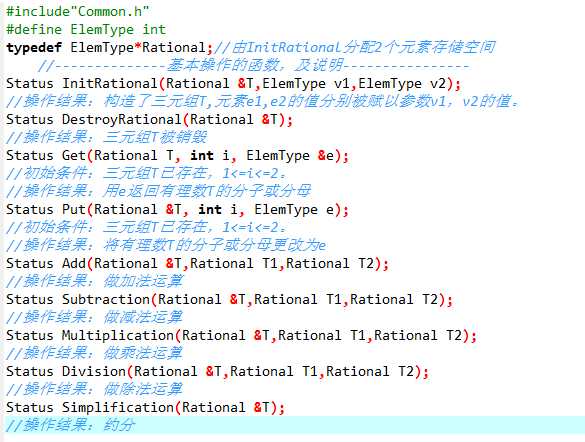Viewport: 585px width, 442px height.
Task: Click the #include"Common.h" line
Action: pyautogui.click(x=78, y=11)
